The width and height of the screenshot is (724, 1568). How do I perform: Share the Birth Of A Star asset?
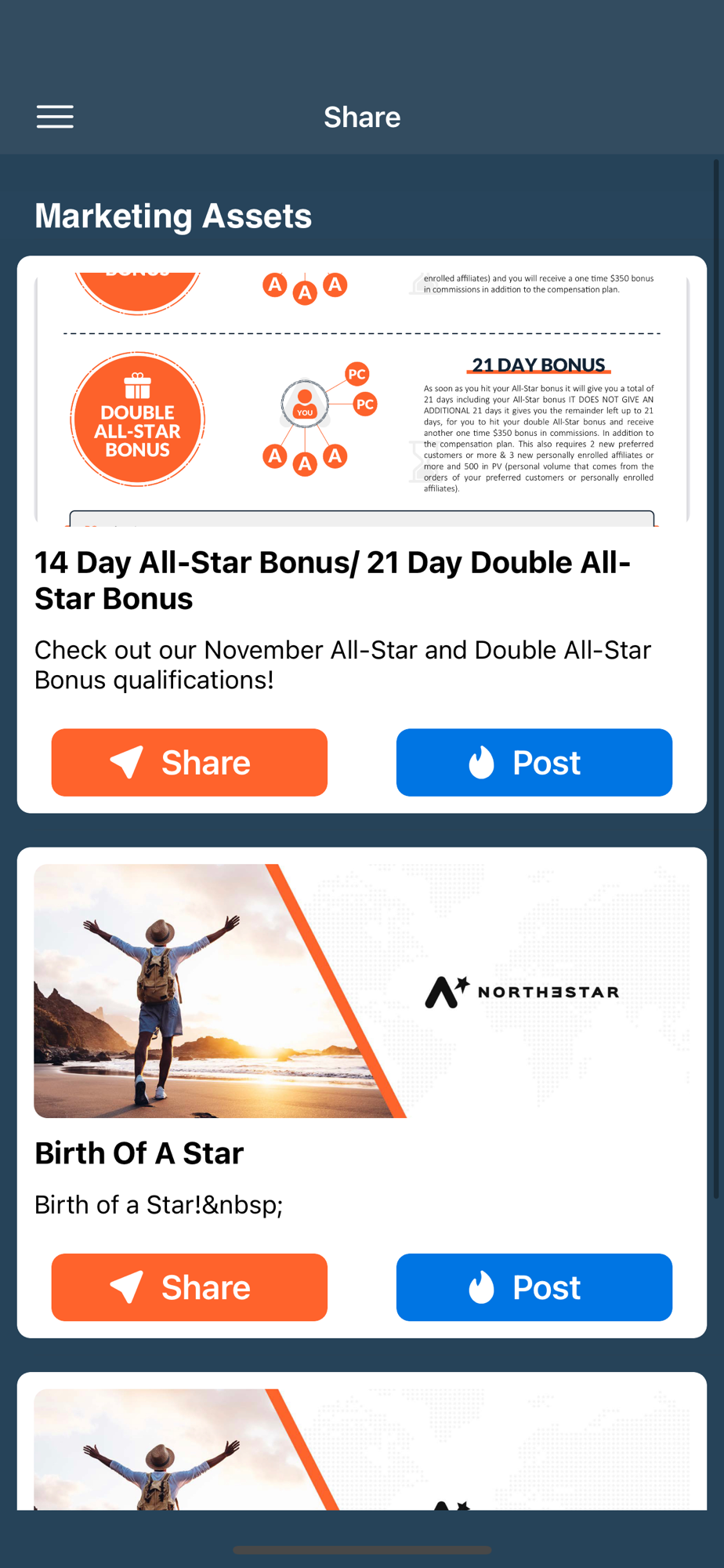tap(190, 1287)
